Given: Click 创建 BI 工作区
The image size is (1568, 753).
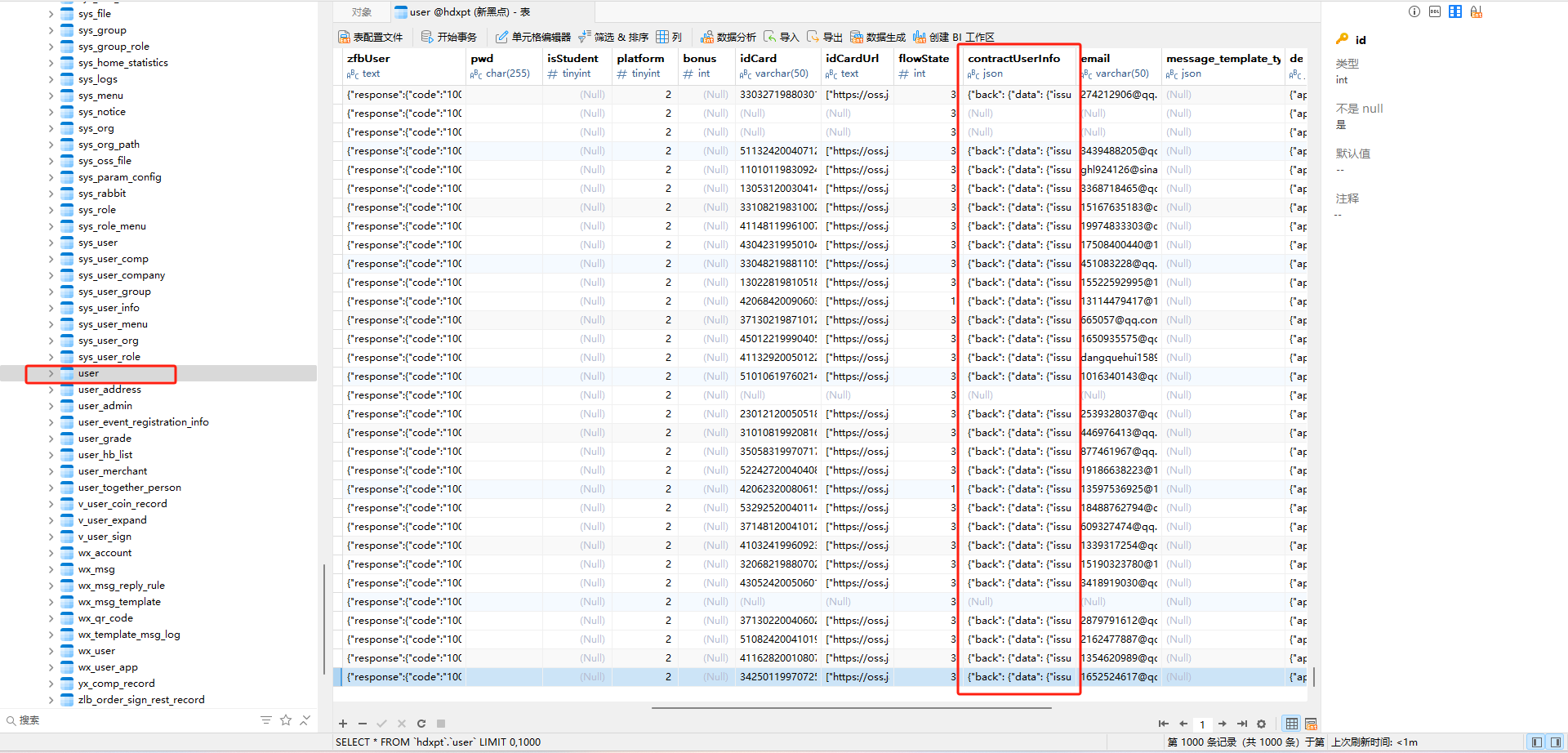Looking at the screenshot, I should coord(954,37).
